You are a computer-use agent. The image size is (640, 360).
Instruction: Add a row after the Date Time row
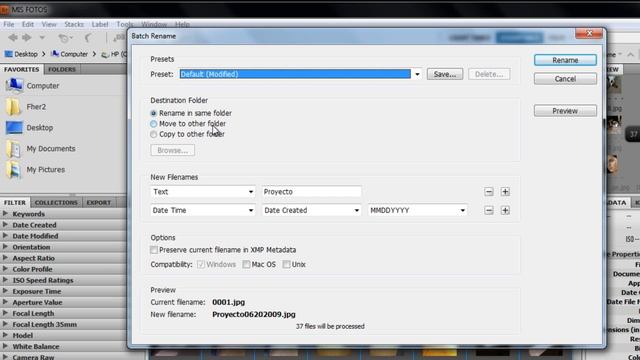click(505, 211)
